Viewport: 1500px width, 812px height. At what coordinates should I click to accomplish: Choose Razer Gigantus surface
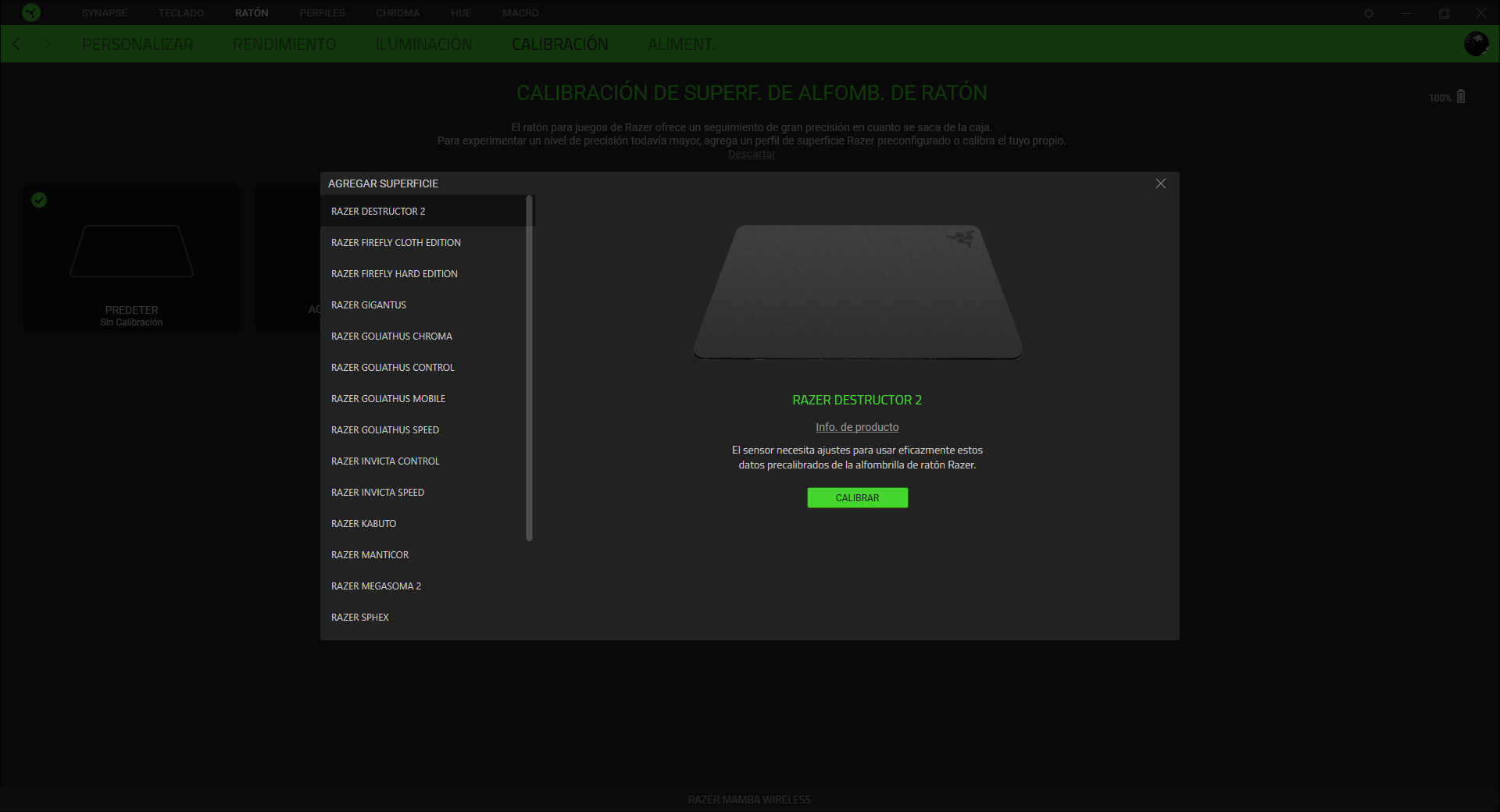tap(423, 305)
